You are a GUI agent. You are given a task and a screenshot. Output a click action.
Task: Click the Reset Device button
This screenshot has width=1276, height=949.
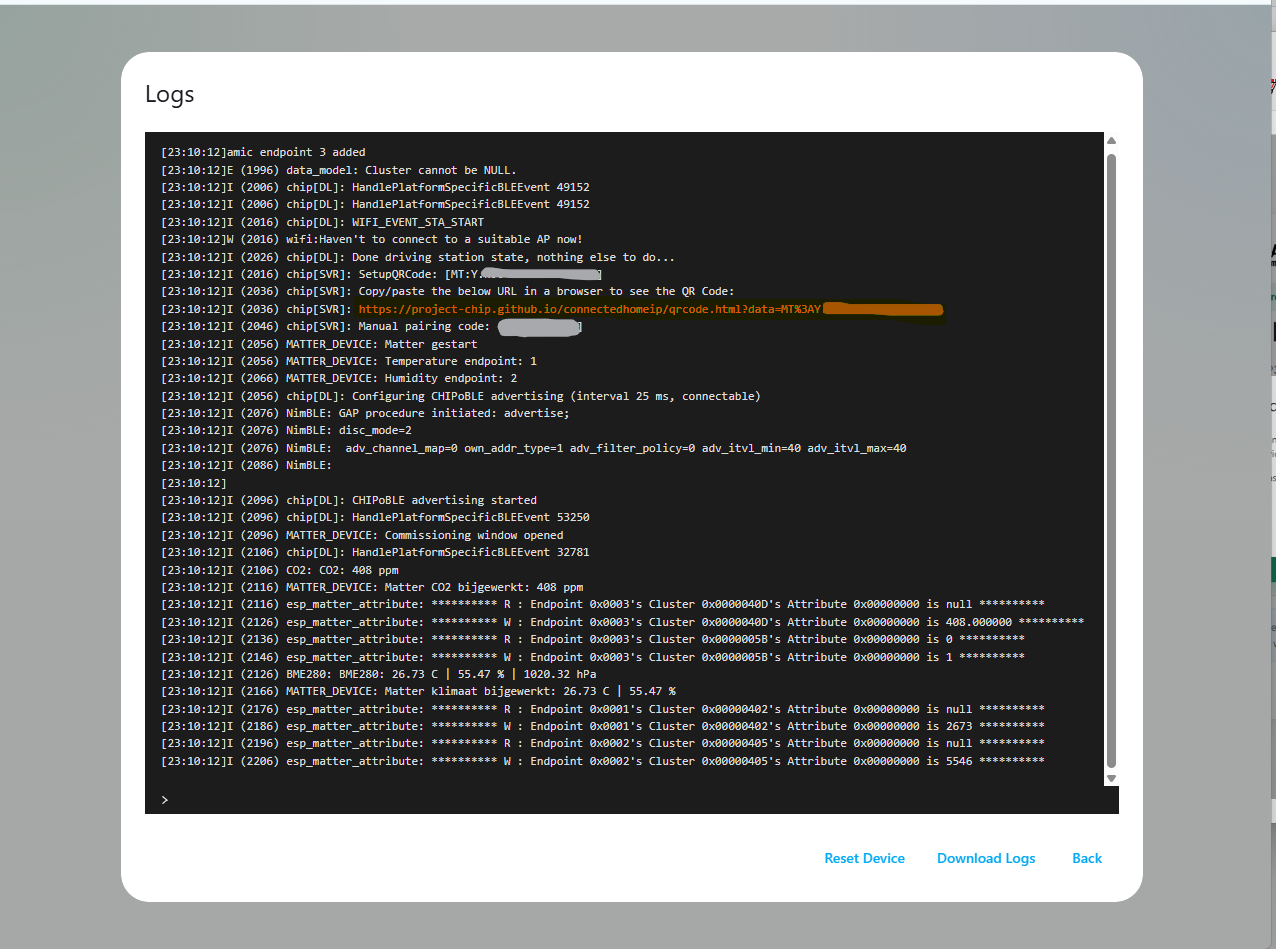coord(864,858)
